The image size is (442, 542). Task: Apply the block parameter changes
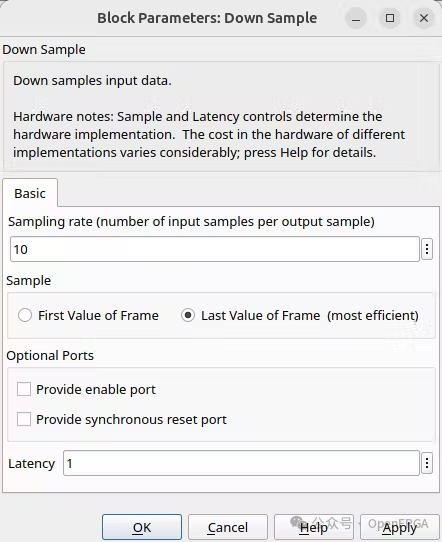(399, 527)
